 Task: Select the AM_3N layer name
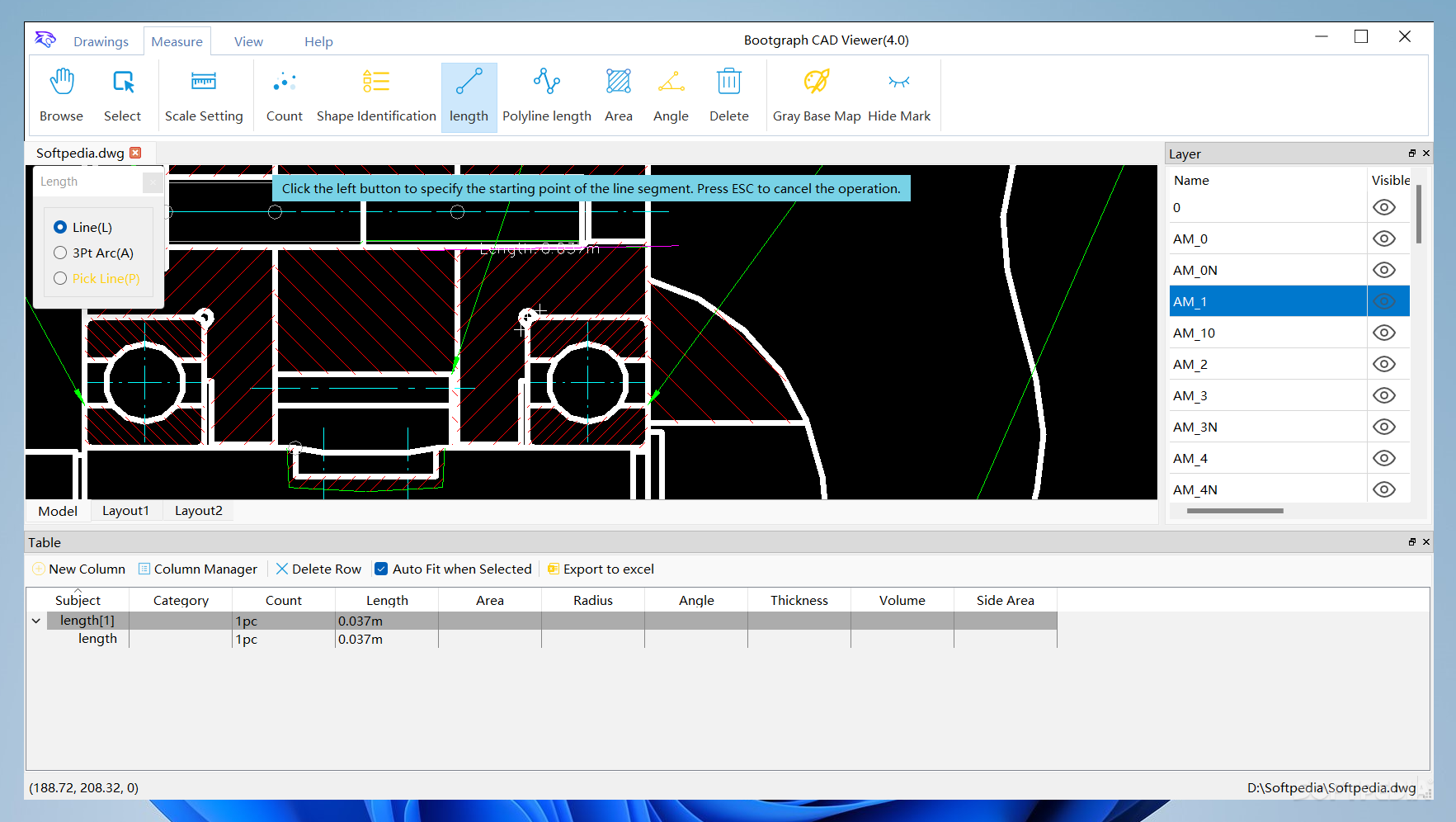[1195, 427]
